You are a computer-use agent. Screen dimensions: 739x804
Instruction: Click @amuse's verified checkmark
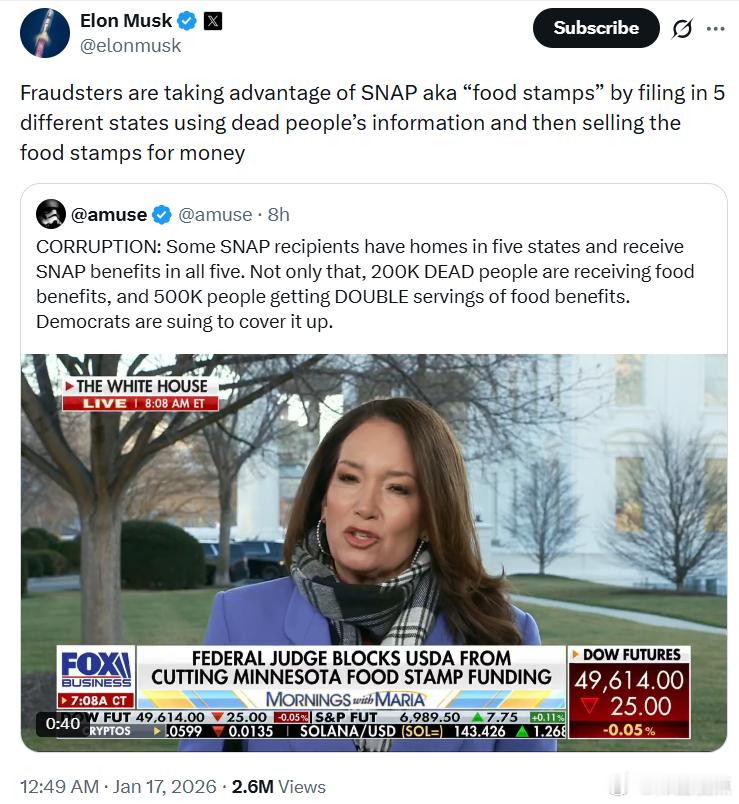click(x=163, y=214)
